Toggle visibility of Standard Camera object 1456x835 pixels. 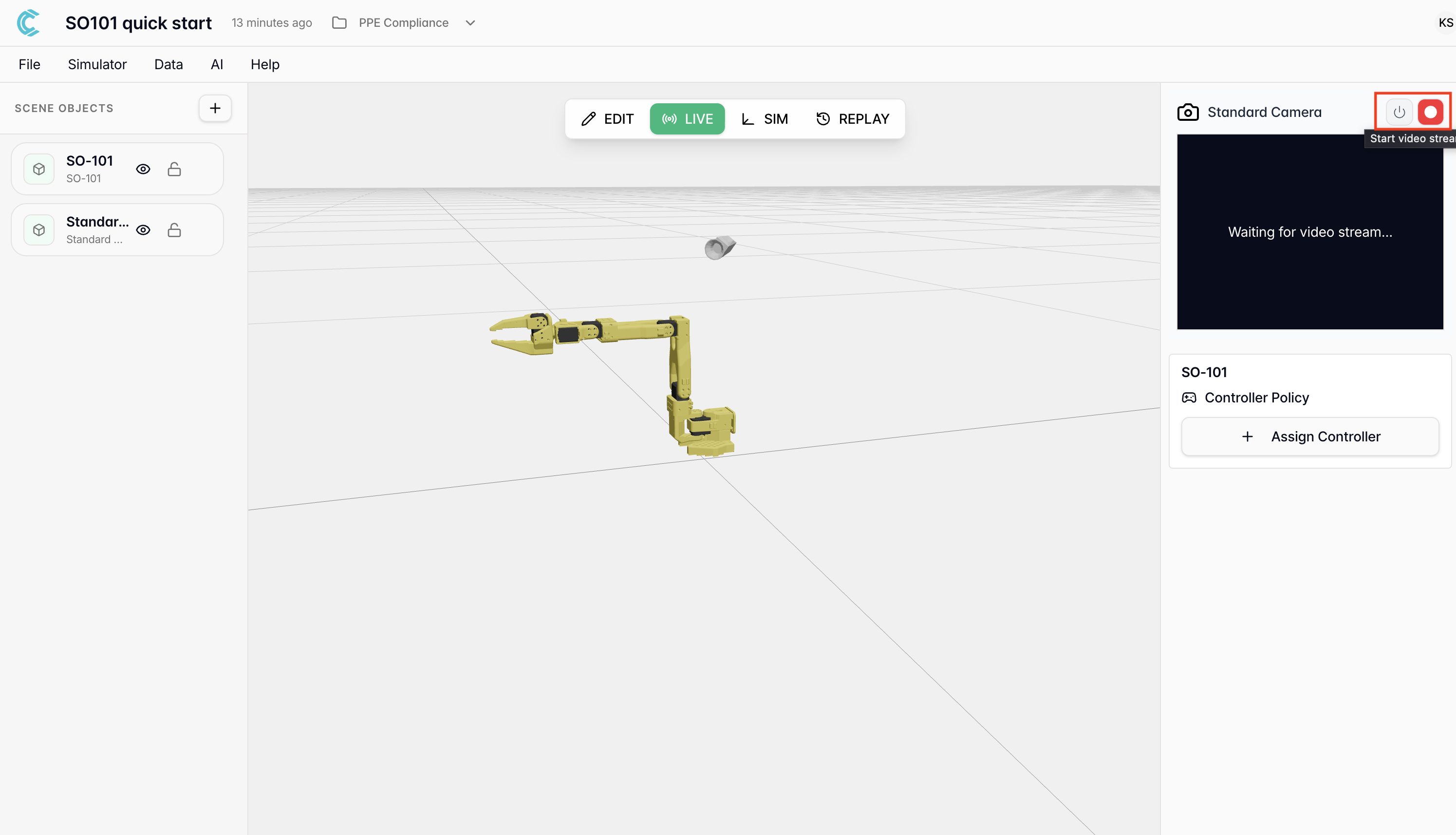pyautogui.click(x=143, y=230)
